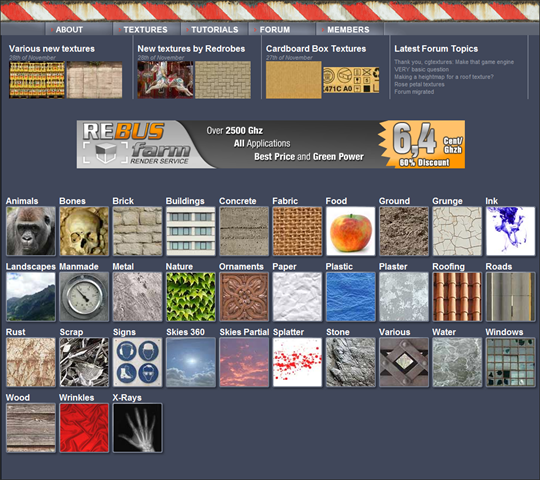Open the Windows broken glass category

(x=510, y=362)
